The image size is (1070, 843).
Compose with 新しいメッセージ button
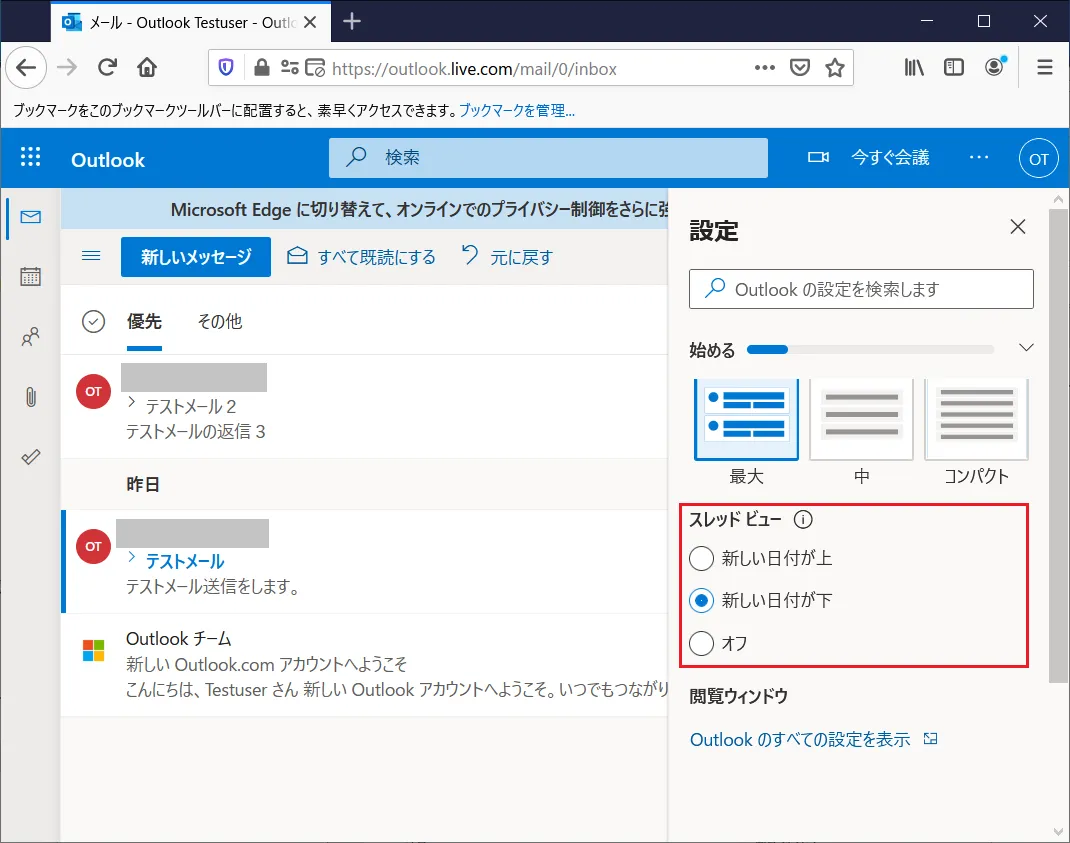(196, 257)
